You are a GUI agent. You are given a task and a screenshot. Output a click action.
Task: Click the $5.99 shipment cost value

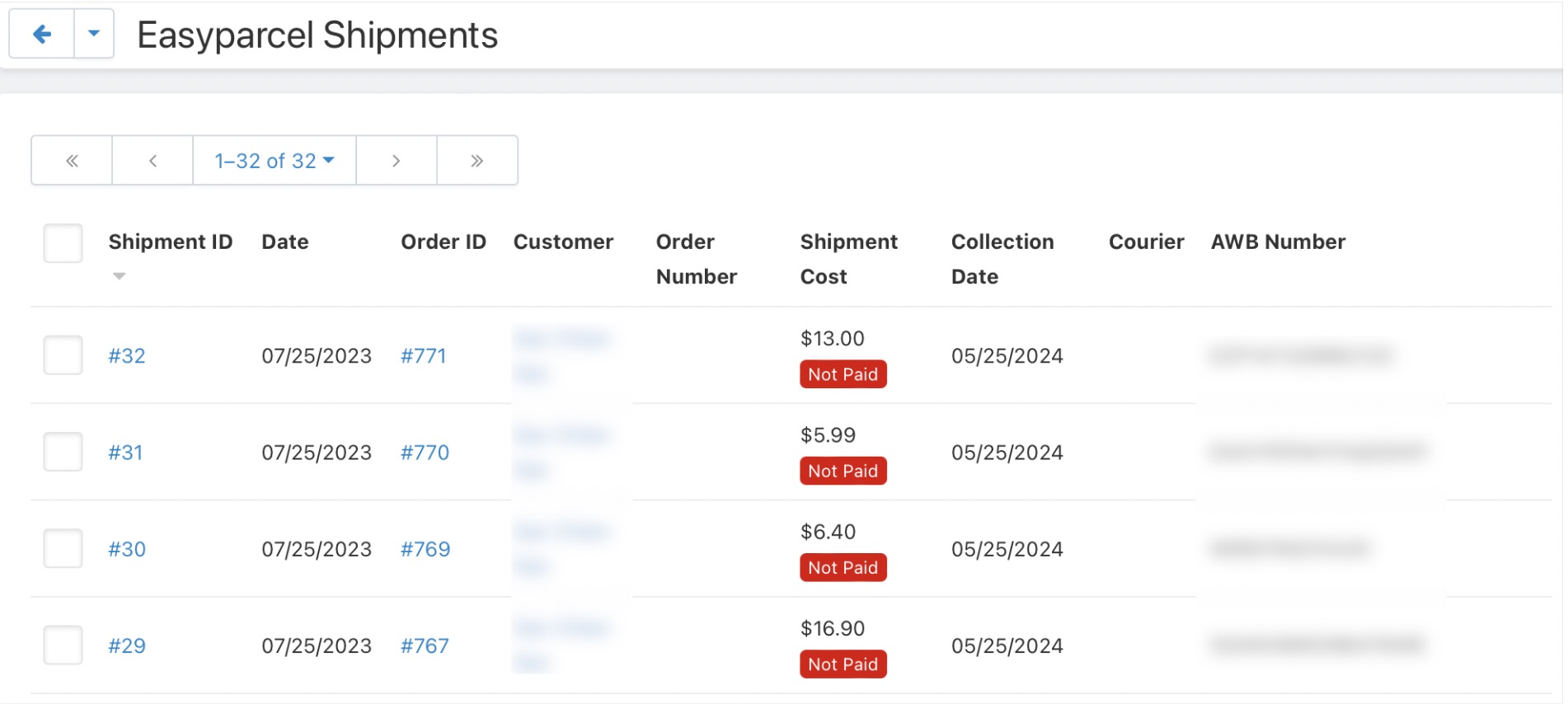(x=829, y=434)
